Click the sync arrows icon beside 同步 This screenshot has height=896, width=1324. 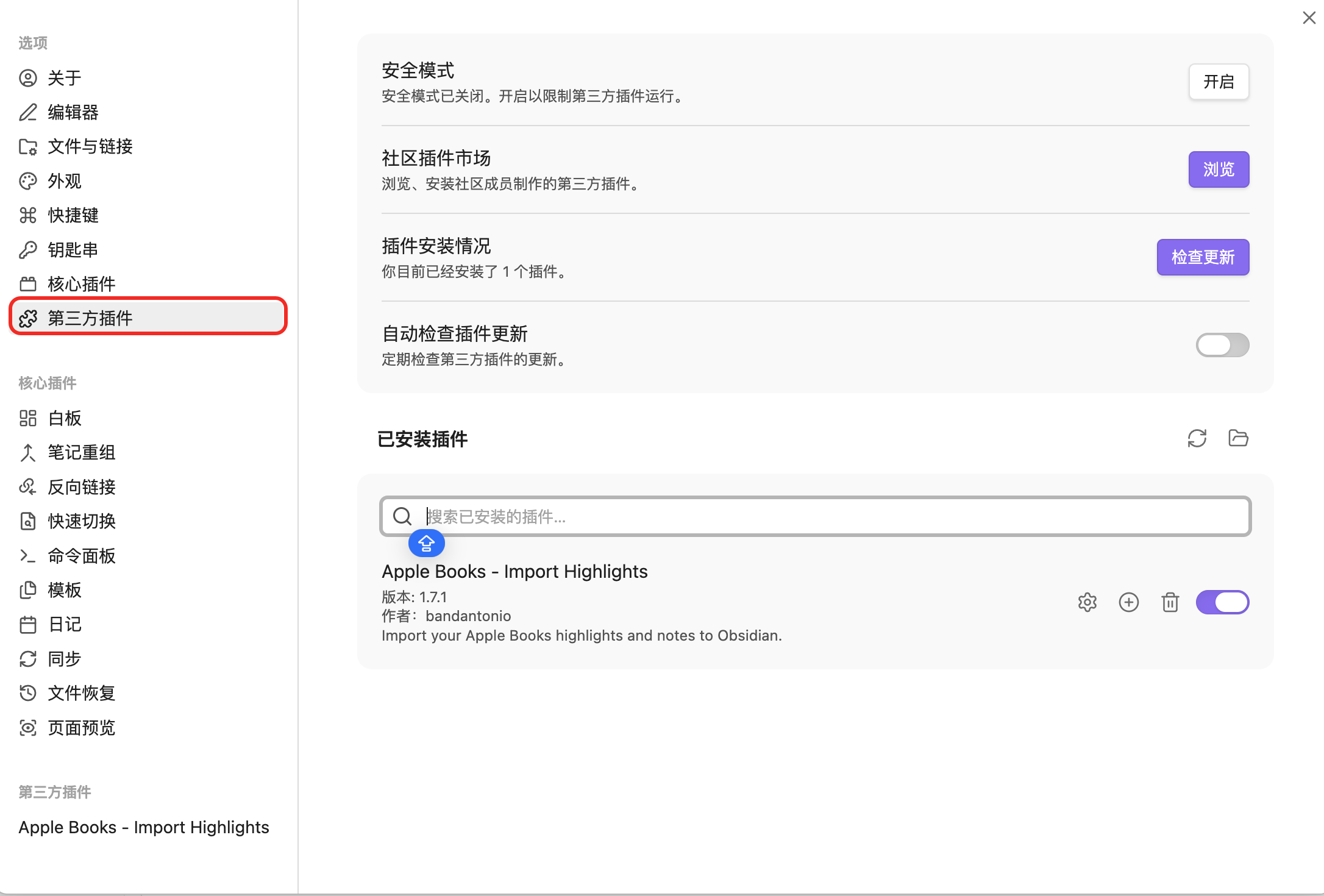28,659
